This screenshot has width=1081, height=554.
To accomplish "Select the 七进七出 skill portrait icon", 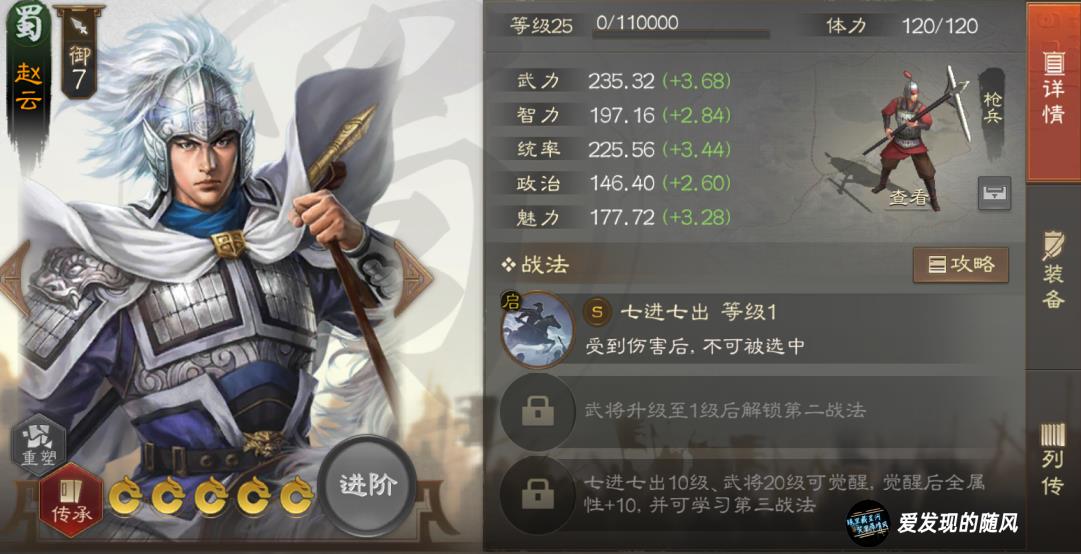I will click(538, 330).
